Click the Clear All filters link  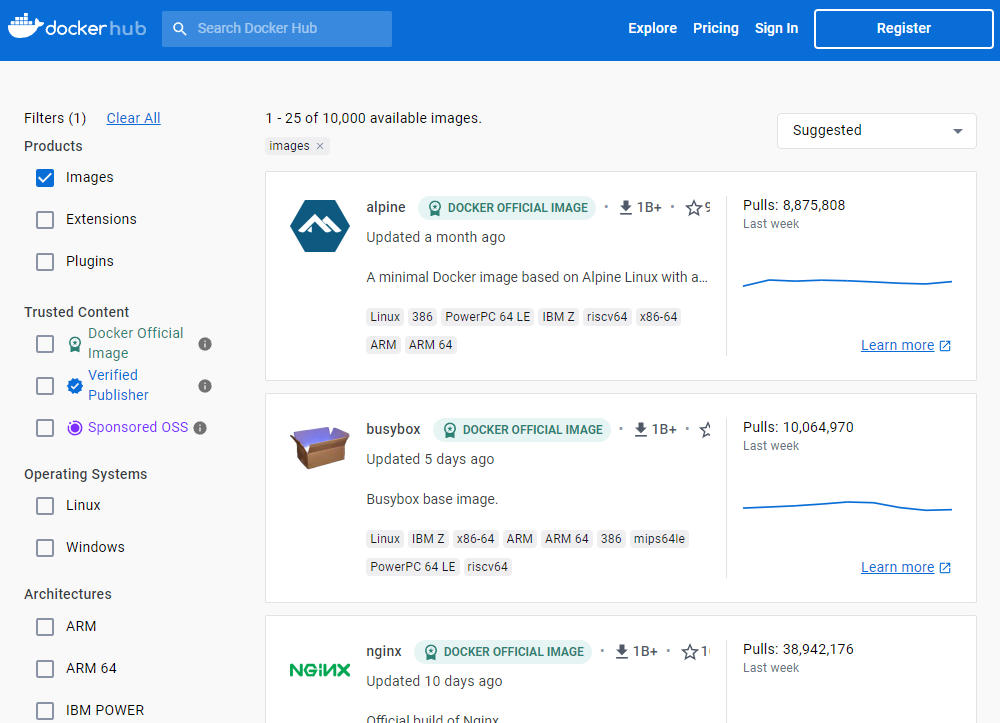click(133, 118)
